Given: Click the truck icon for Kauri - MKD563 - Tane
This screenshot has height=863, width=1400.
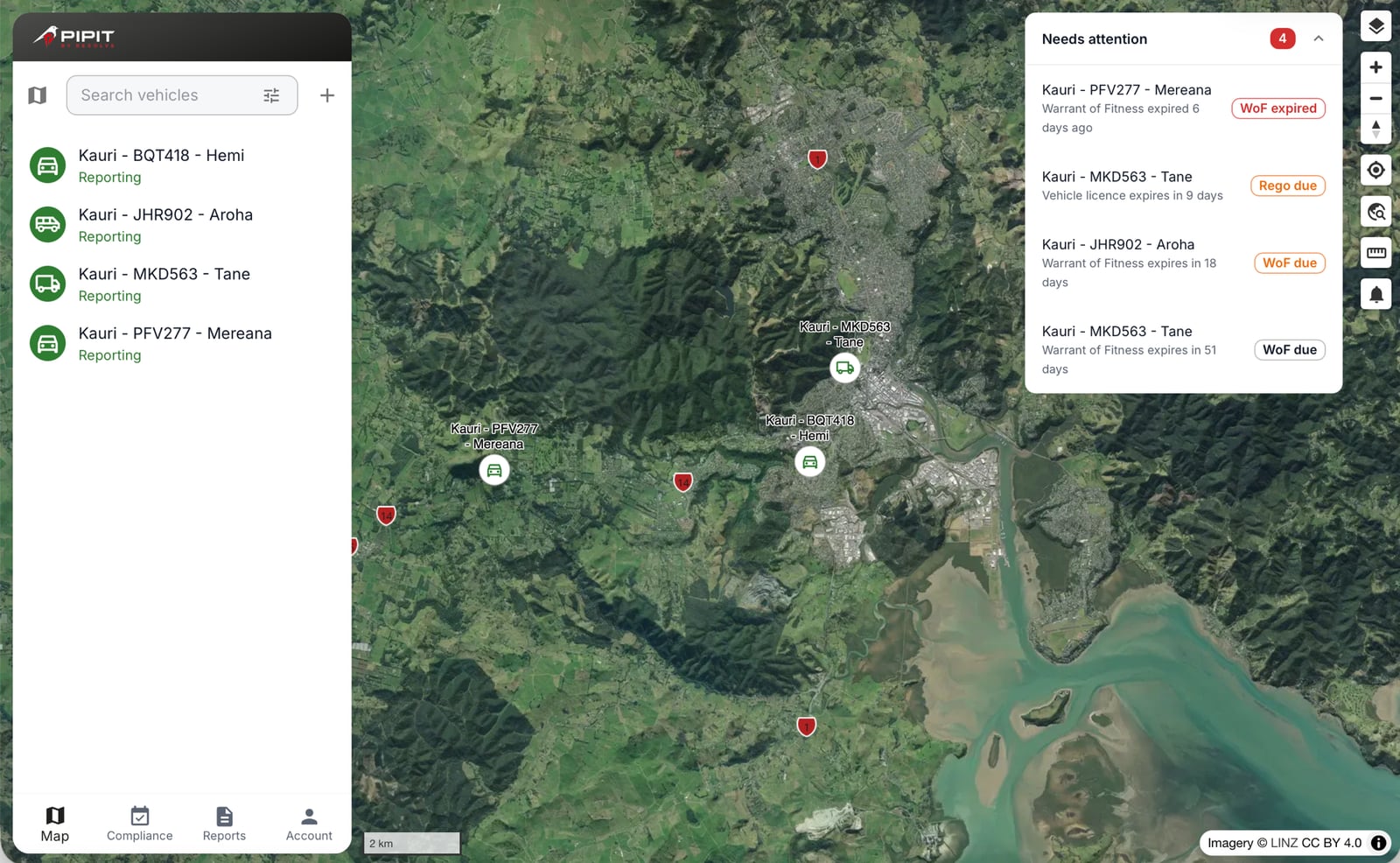Looking at the screenshot, I should [x=48, y=284].
